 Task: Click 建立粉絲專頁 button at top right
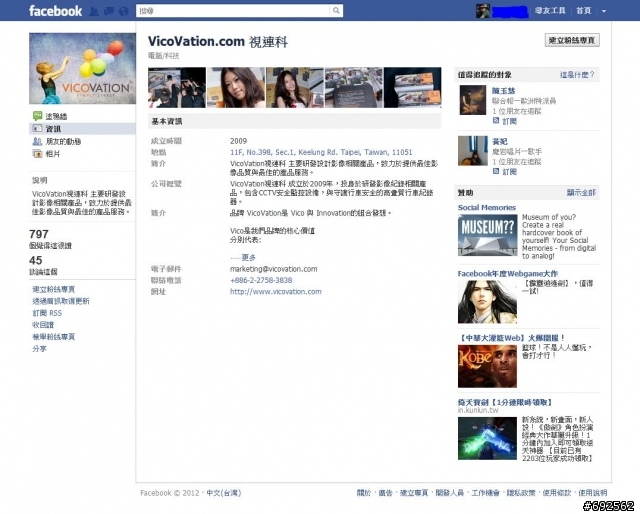point(572,40)
